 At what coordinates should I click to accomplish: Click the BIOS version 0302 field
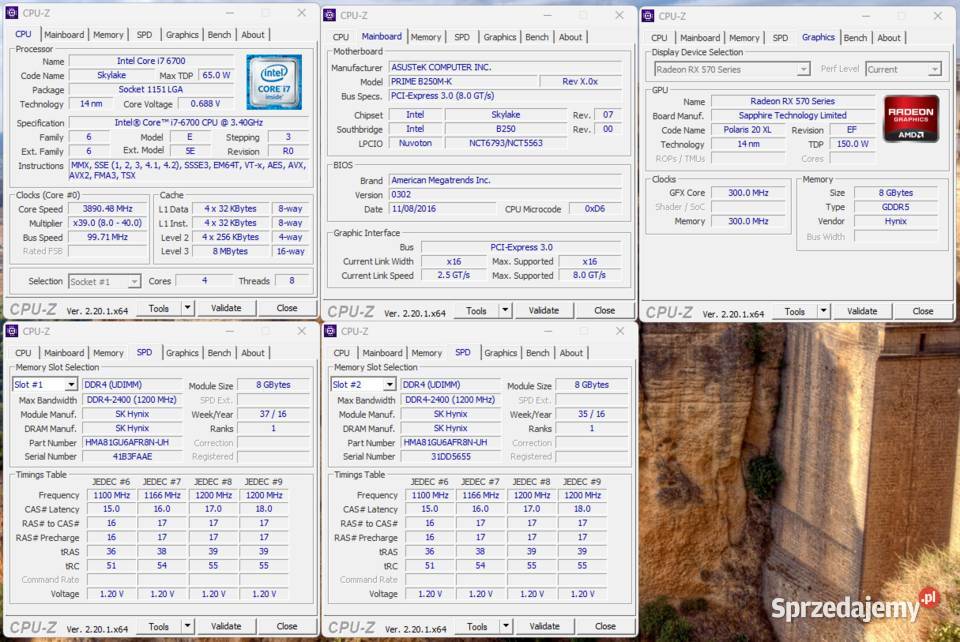click(505, 195)
